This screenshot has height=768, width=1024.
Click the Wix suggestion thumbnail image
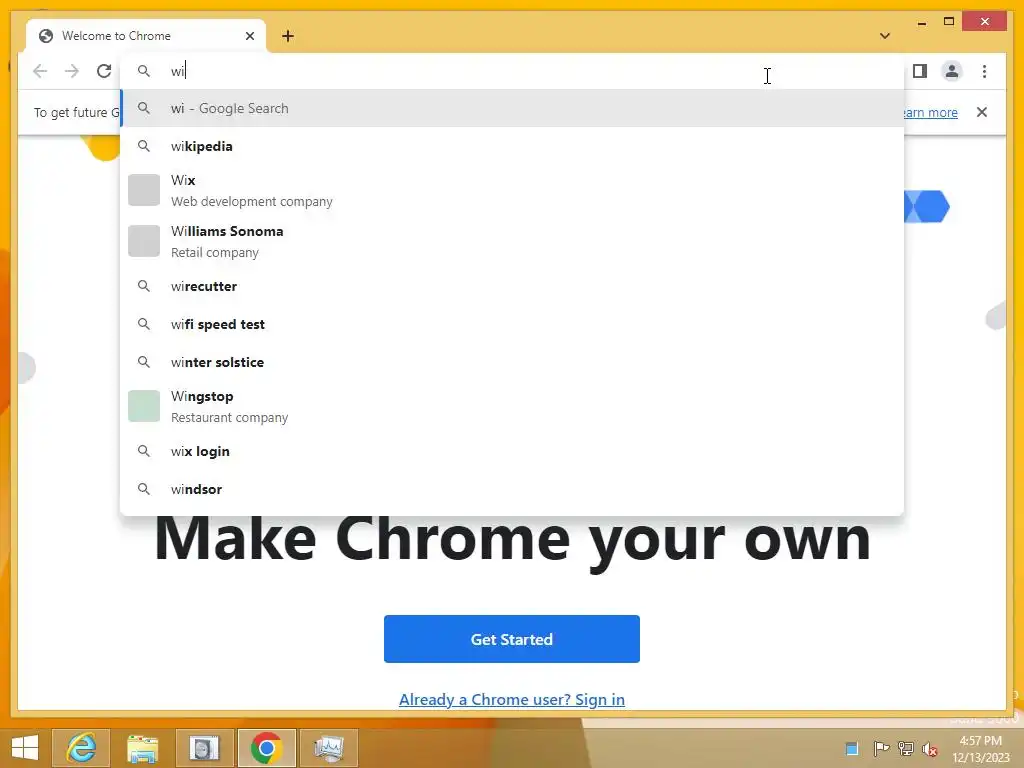(x=144, y=190)
